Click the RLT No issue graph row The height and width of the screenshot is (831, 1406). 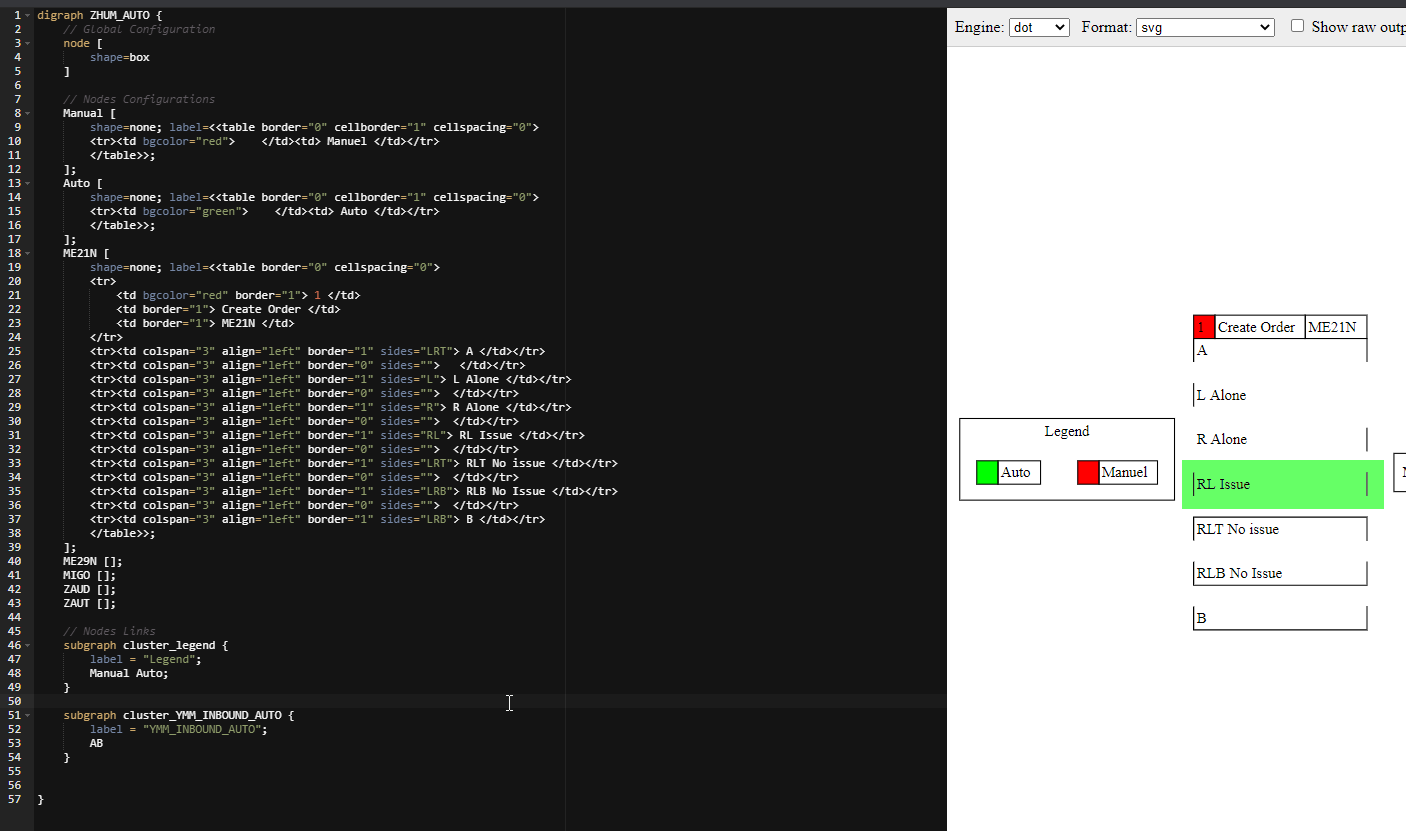click(x=1279, y=529)
